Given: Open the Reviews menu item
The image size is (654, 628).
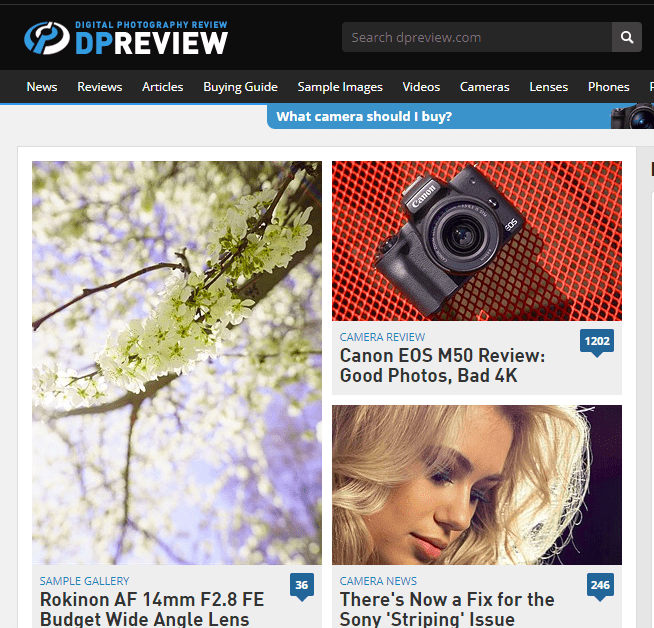Looking at the screenshot, I should tap(100, 87).
